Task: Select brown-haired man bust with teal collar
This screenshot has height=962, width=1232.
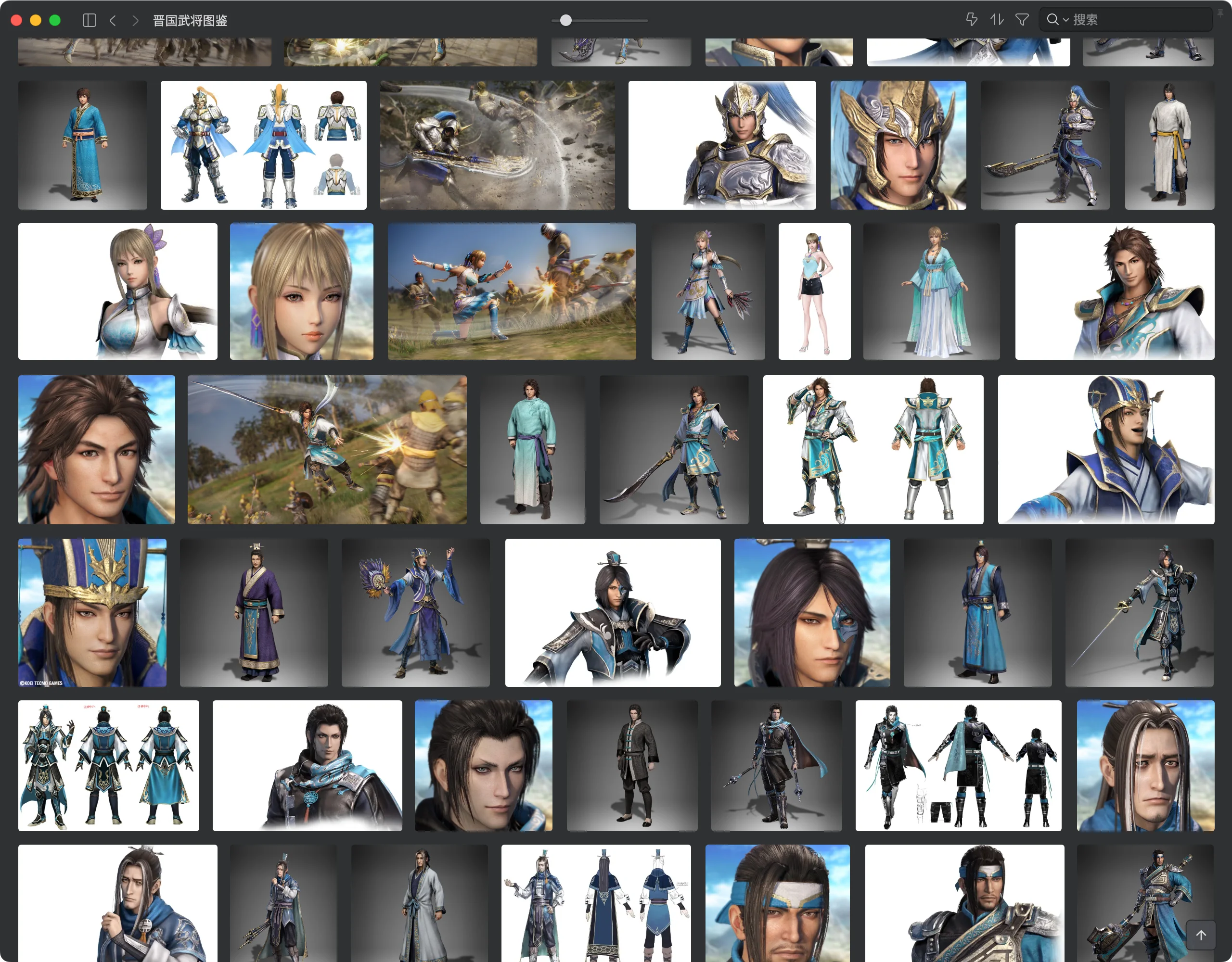Action: 1115,291
